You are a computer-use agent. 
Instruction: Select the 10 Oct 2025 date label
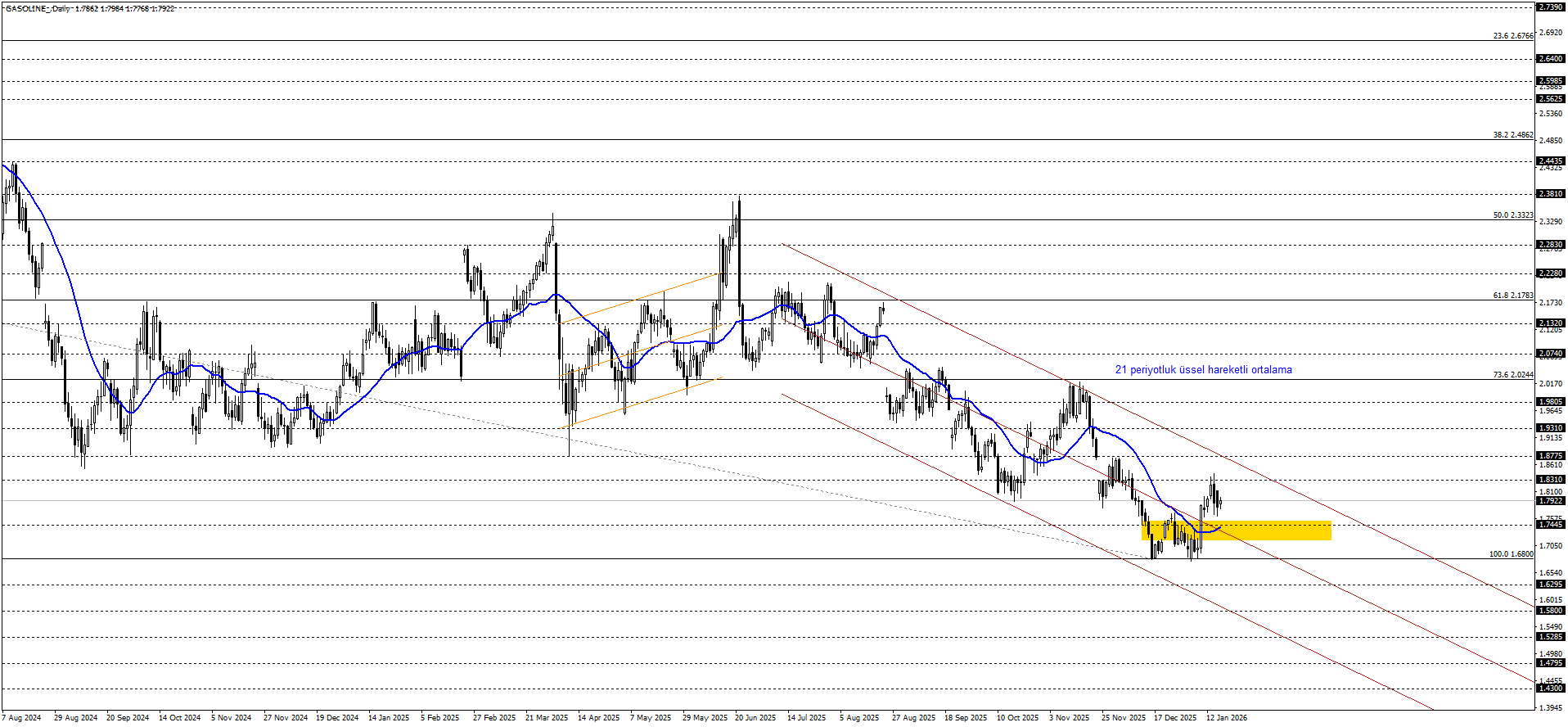[x=1017, y=718]
